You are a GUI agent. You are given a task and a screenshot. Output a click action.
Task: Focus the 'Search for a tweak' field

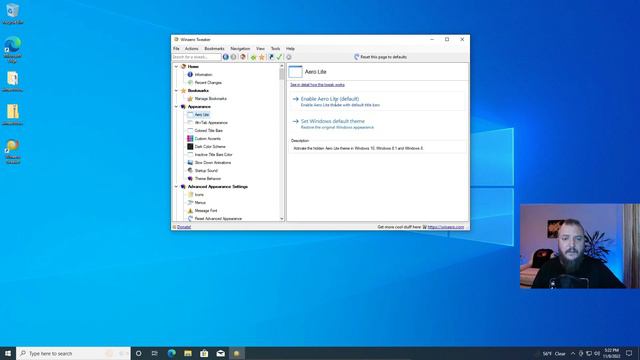[x=196, y=57]
